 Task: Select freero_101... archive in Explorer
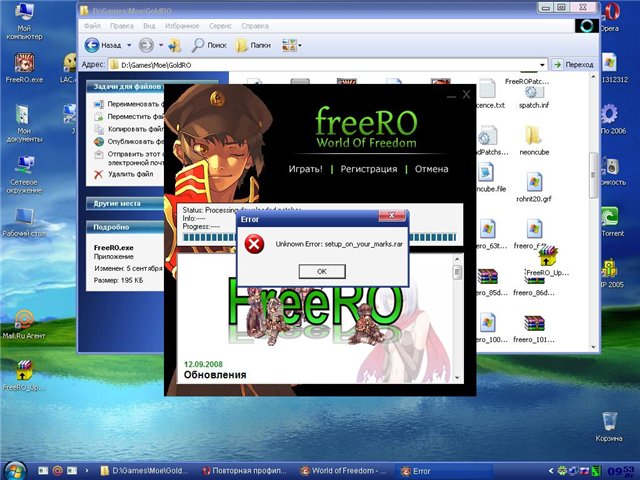pos(534,329)
